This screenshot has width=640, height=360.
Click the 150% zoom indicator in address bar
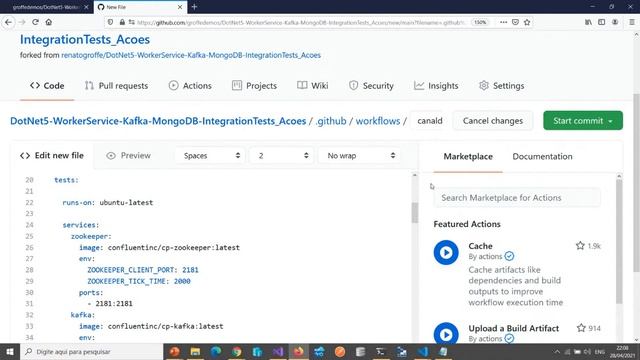coord(480,22)
